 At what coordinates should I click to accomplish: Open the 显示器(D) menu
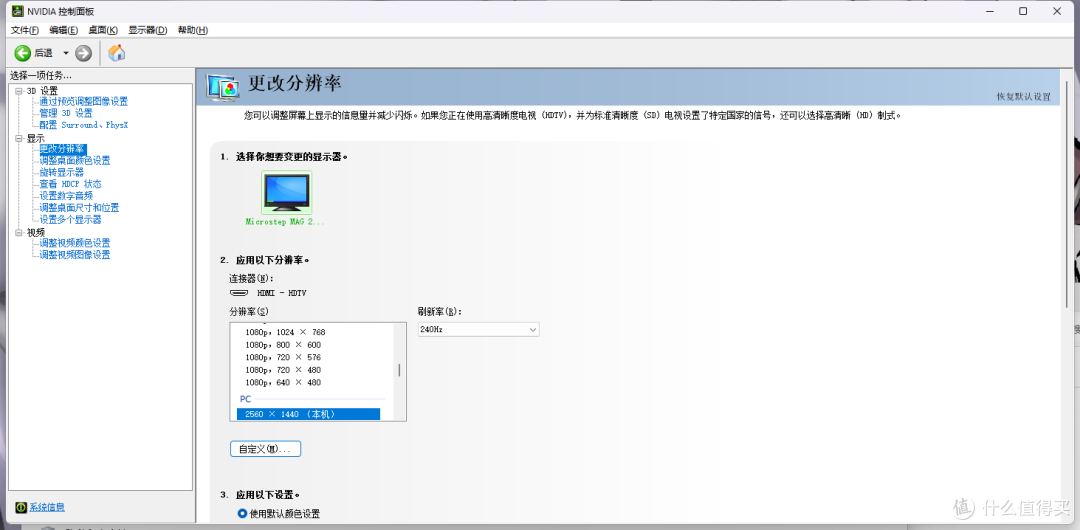tap(147, 30)
